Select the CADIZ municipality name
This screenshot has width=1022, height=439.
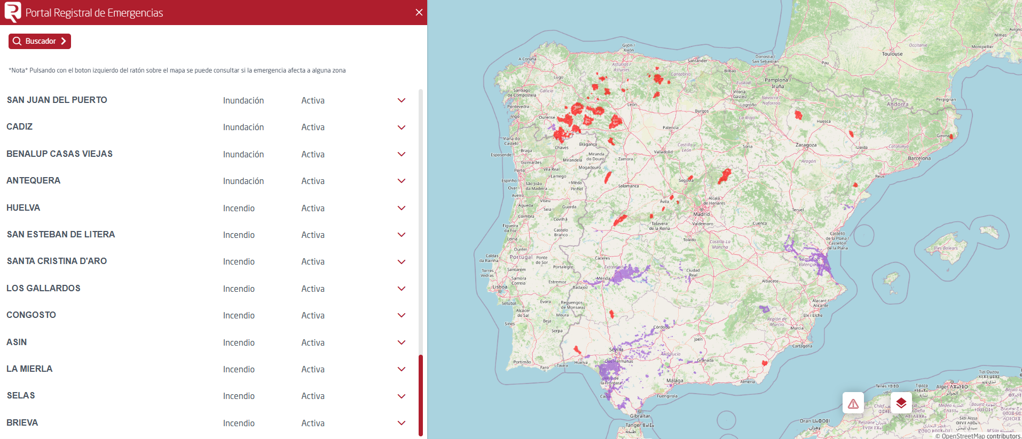[20, 126]
